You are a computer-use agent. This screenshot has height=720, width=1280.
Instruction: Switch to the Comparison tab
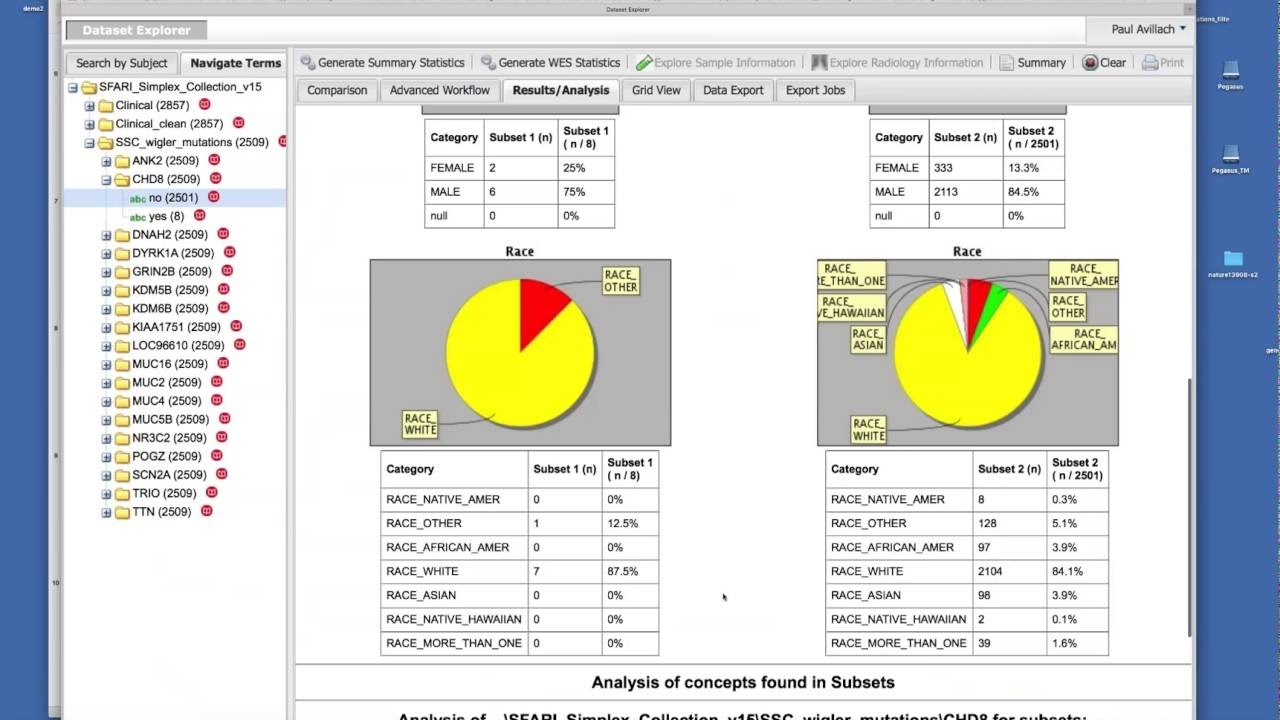tap(337, 90)
